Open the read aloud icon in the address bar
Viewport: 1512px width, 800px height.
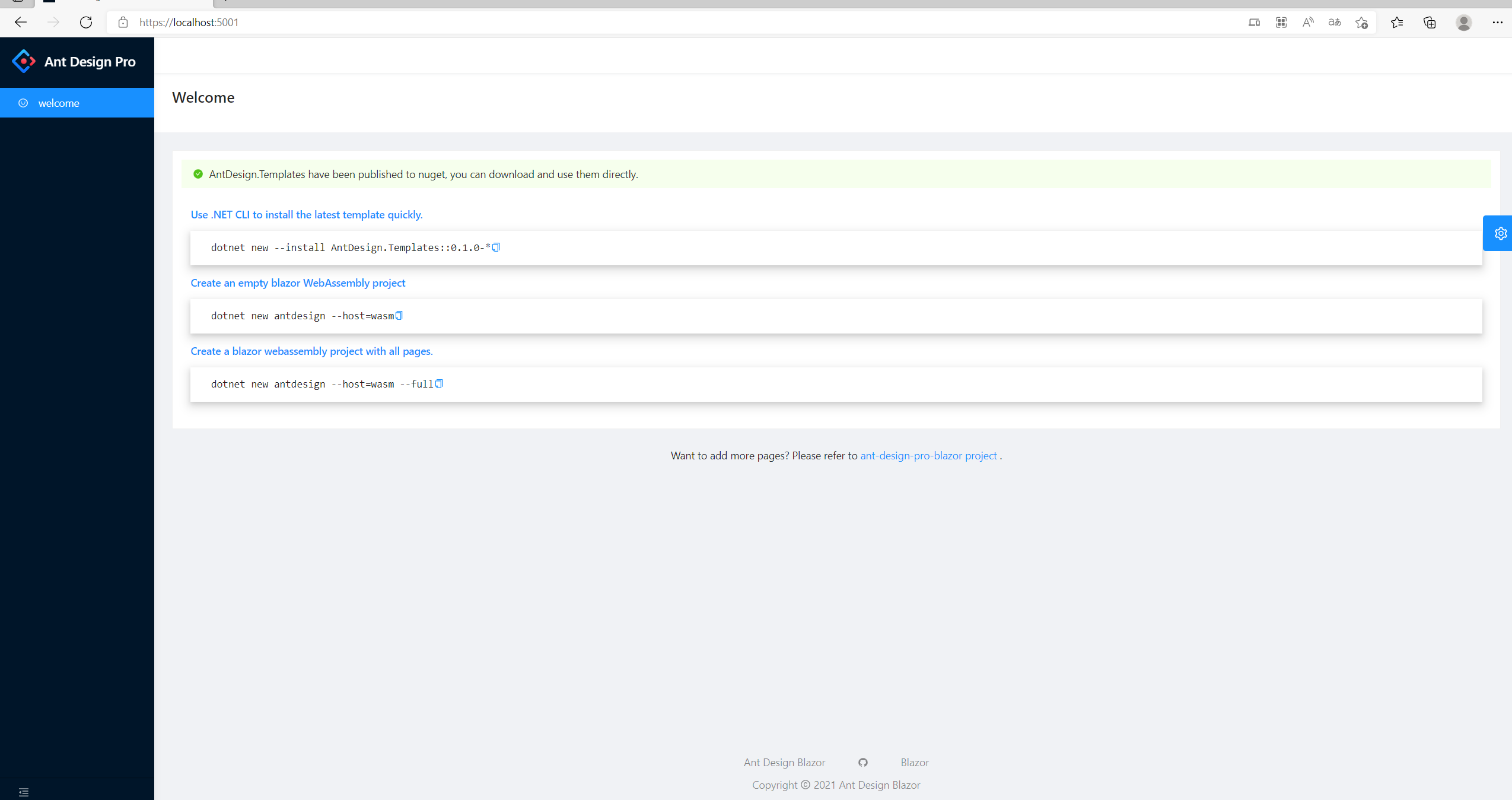tap(1308, 23)
